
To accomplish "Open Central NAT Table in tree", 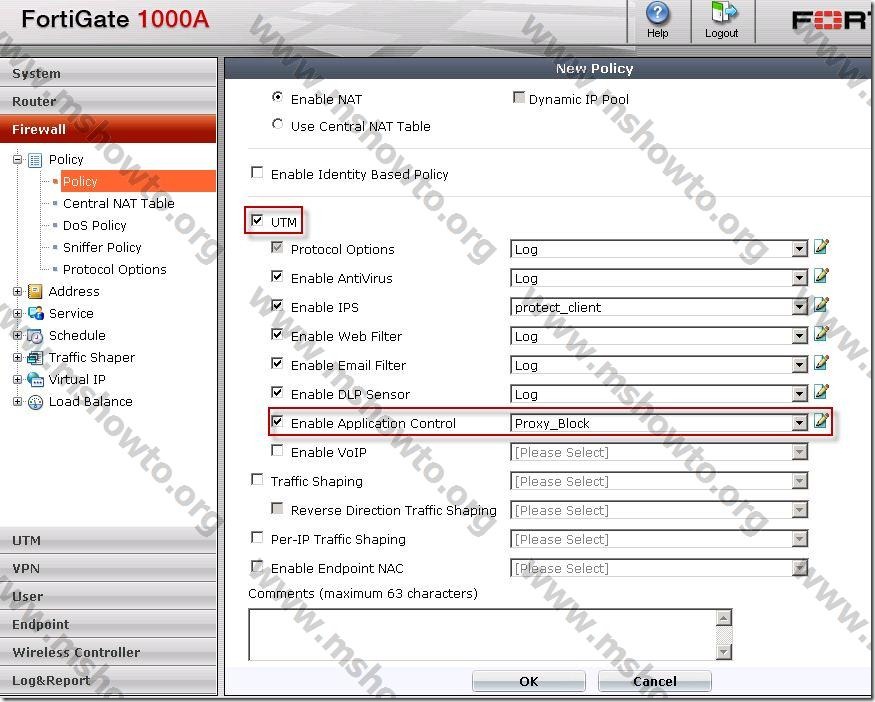I will tap(118, 204).
